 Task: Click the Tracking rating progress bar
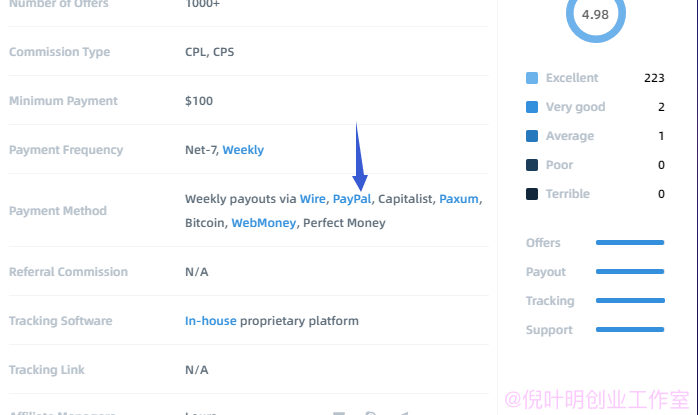tap(630, 301)
